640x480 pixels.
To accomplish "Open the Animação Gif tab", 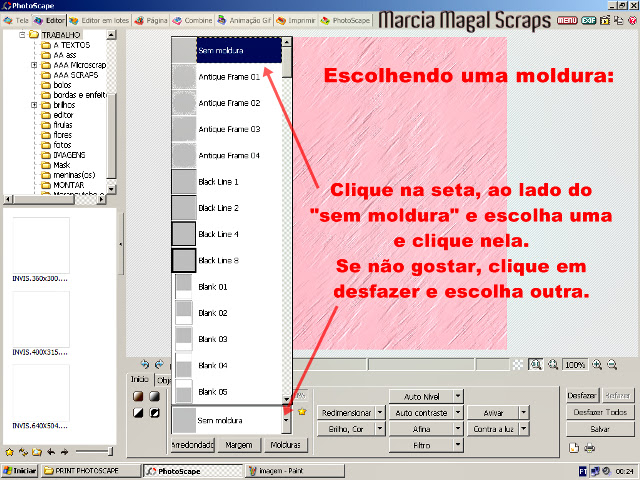I will [x=244, y=20].
